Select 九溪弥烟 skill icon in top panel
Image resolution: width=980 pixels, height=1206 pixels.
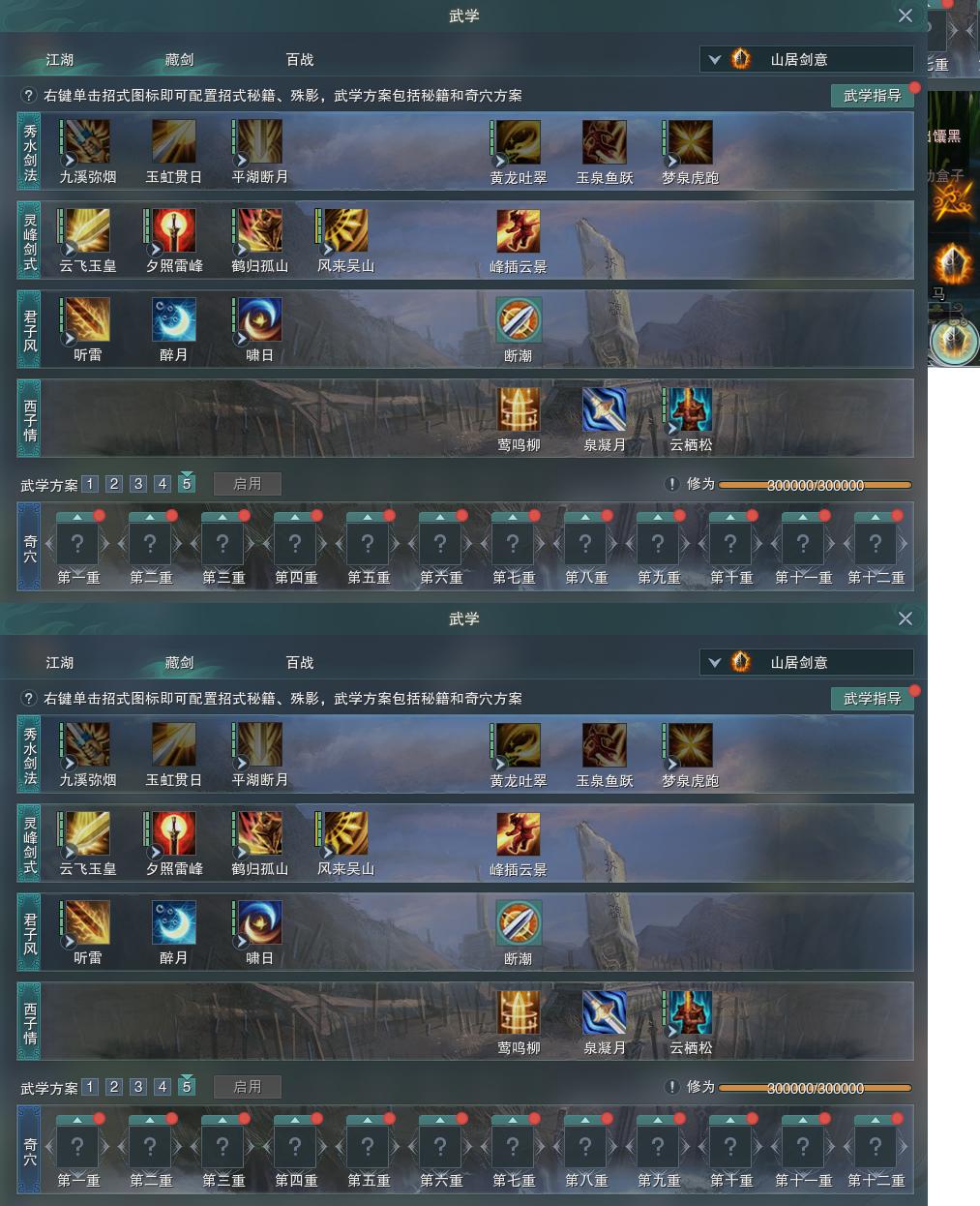(87, 142)
